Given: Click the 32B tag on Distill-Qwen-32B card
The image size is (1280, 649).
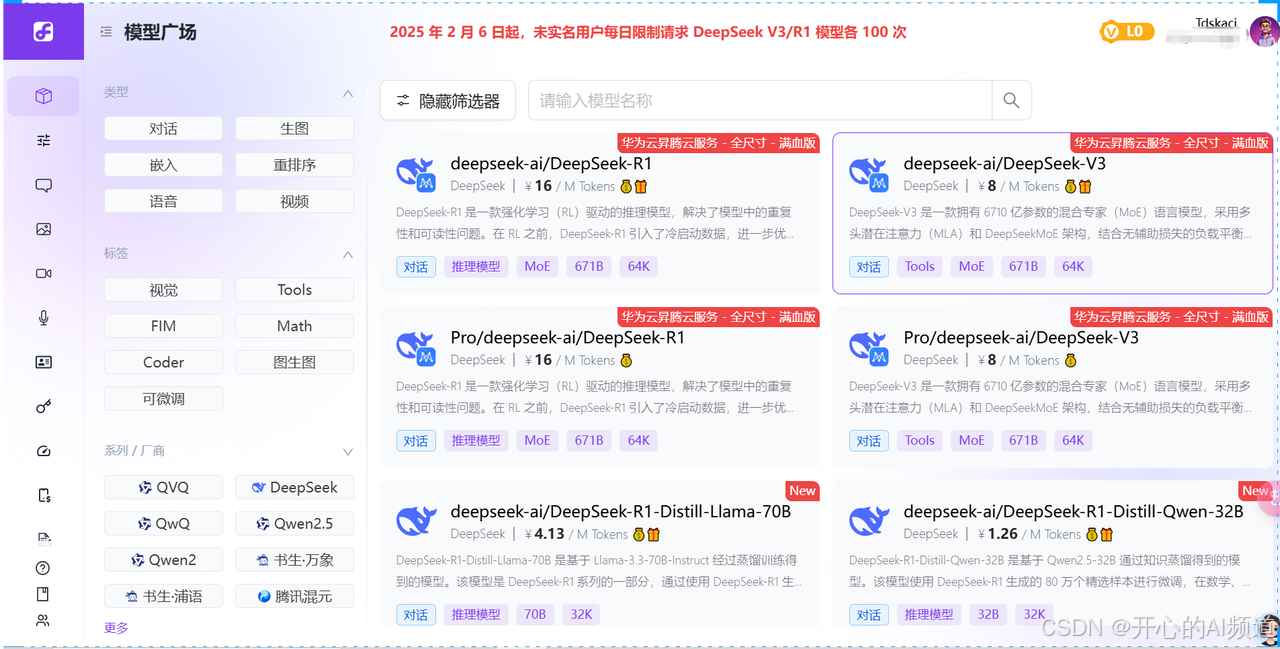Looking at the screenshot, I should pos(988,614).
